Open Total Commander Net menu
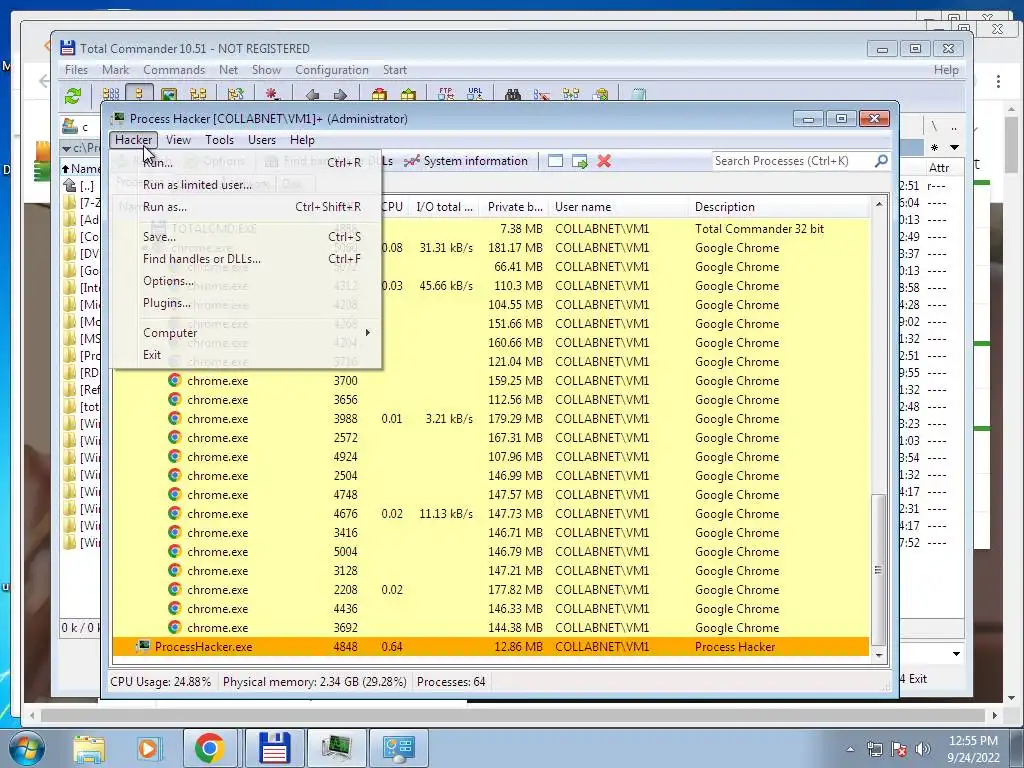 click(x=228, y=70)
